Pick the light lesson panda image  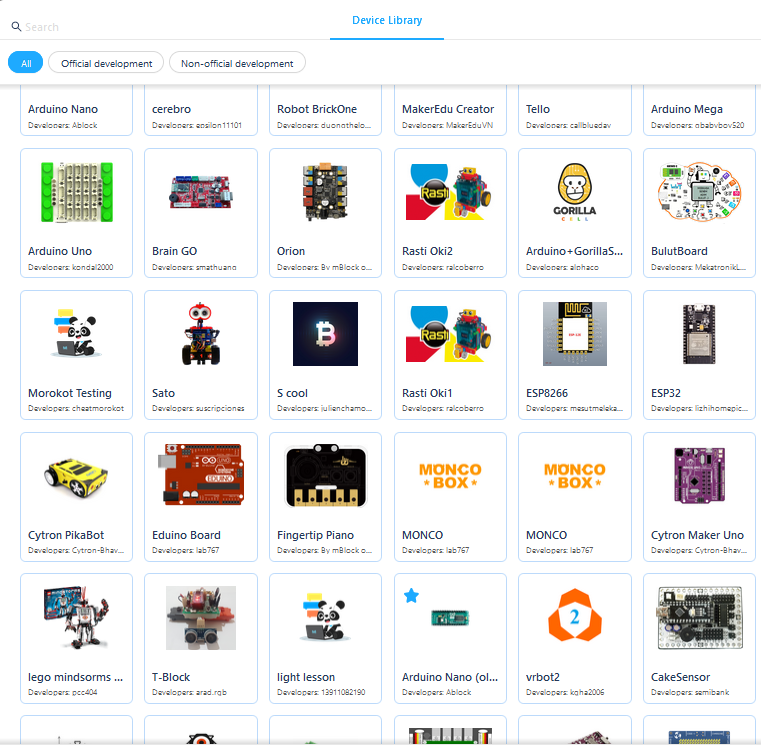(x=325, y=617)
